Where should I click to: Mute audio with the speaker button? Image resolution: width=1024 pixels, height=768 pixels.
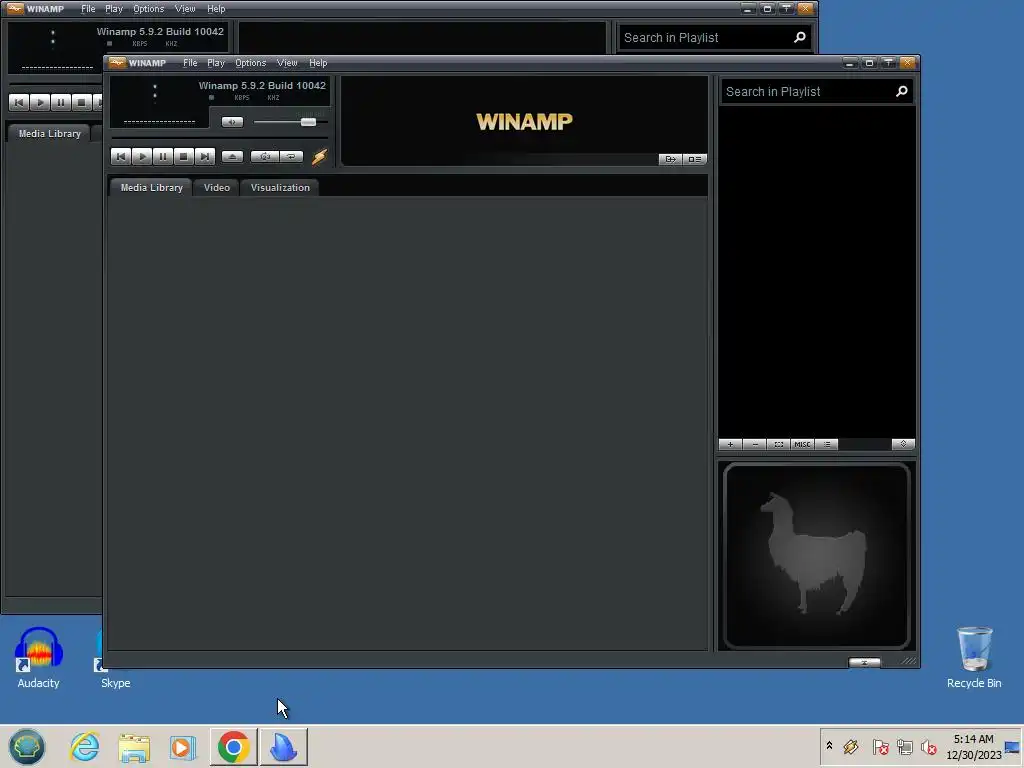[x=232, y=122]
